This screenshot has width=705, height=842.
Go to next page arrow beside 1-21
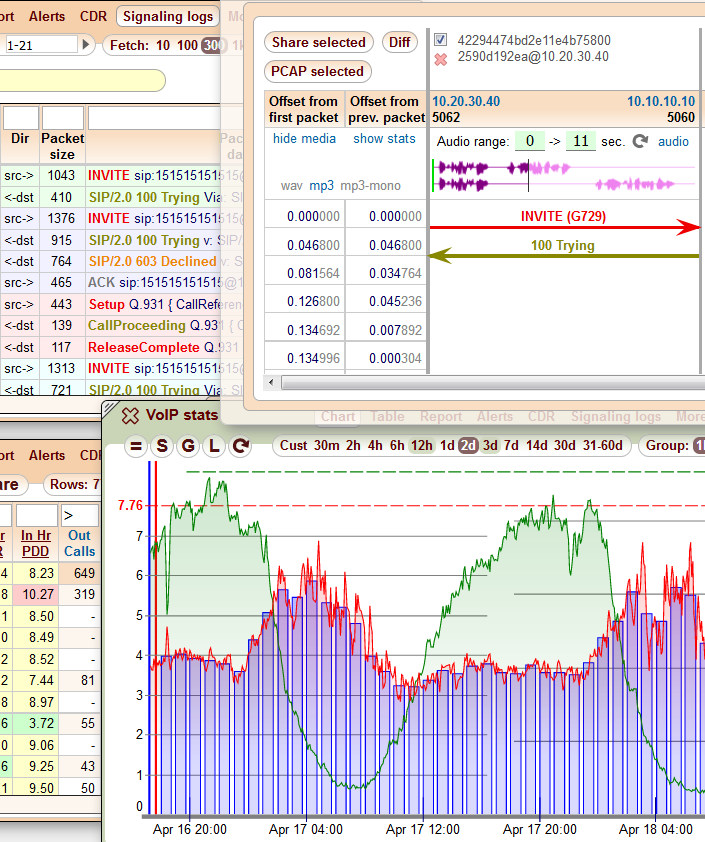(x=87, y=45)
